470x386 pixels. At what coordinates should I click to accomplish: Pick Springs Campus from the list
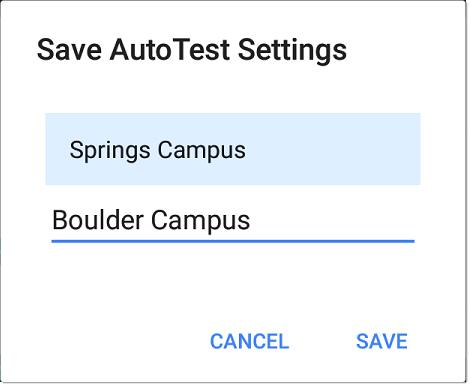point(233,149)
